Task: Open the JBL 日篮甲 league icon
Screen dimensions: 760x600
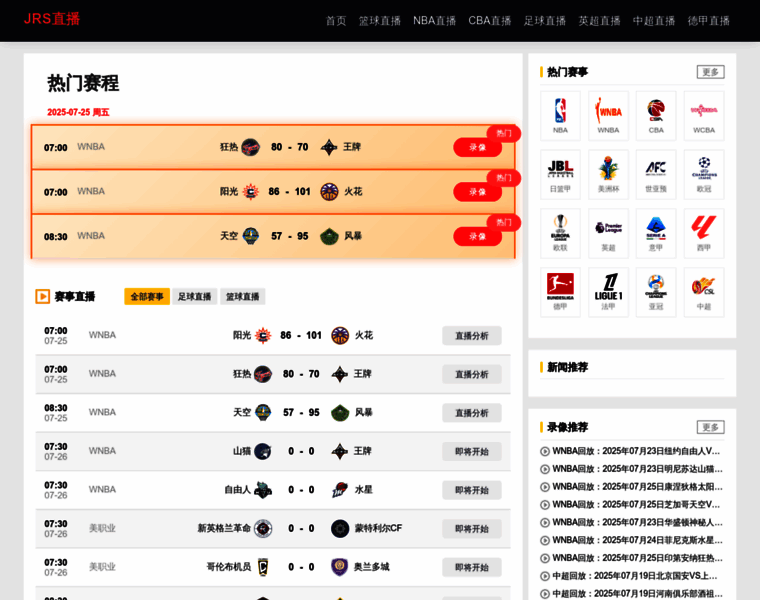Action: pos(560,174)
